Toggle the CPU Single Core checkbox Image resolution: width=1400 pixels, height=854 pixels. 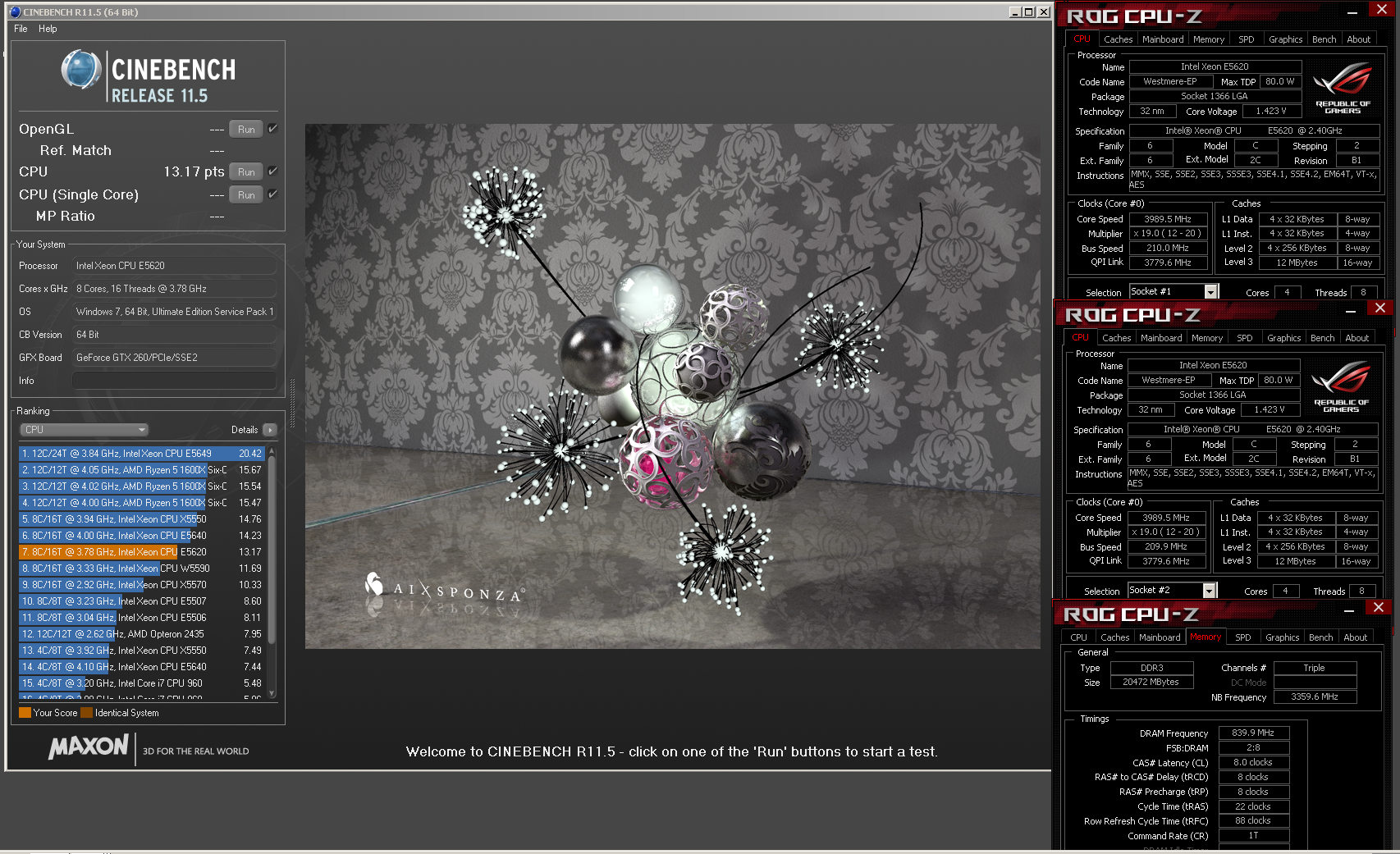pos(272,194)
